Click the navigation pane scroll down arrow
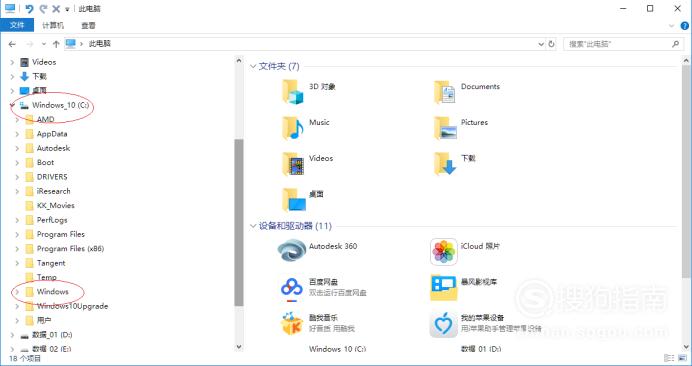The height and width of the screenshot is (366, 692). pos(239,347)
